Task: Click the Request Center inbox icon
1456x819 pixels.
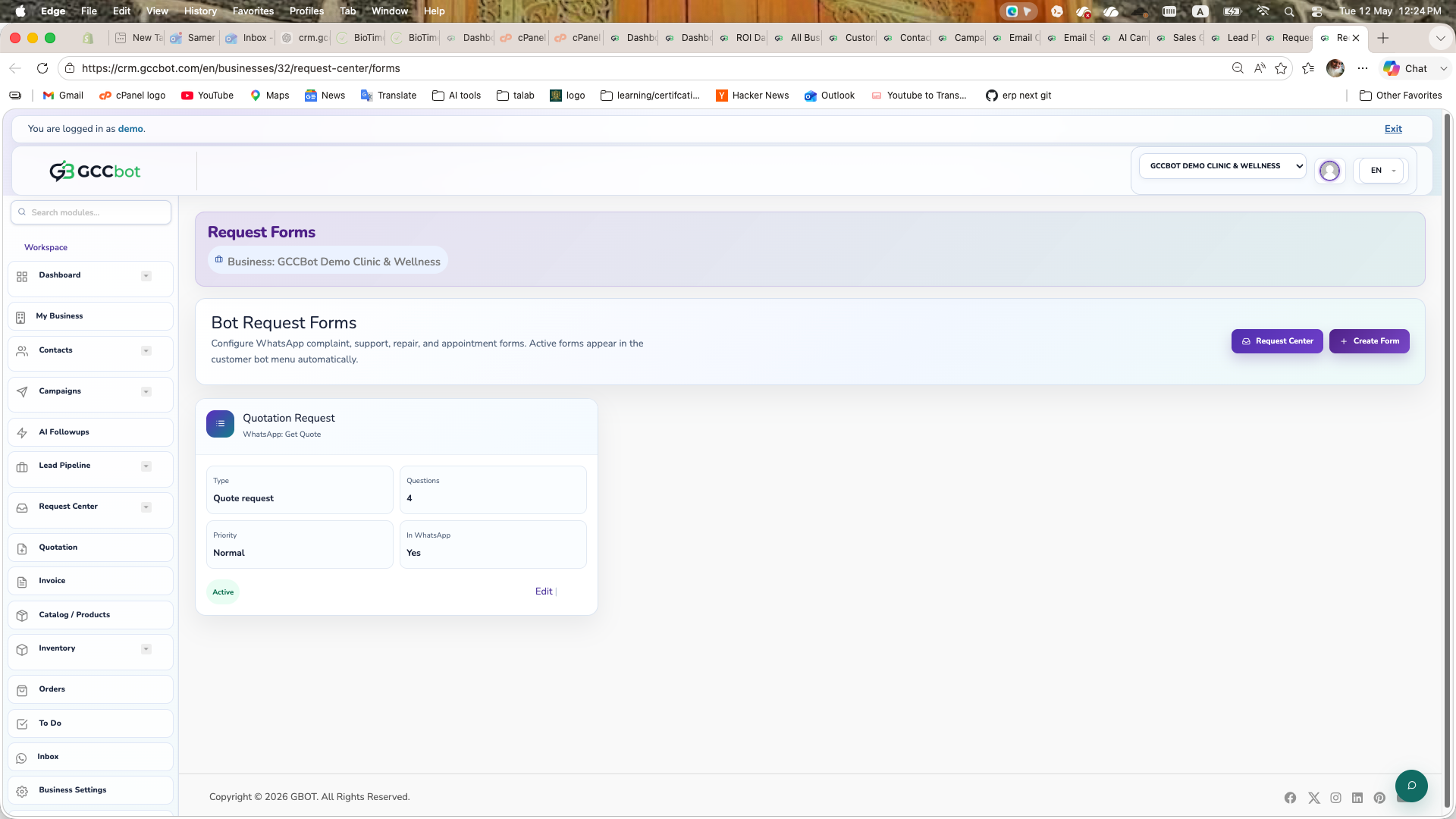Action: tap(22, 508)
